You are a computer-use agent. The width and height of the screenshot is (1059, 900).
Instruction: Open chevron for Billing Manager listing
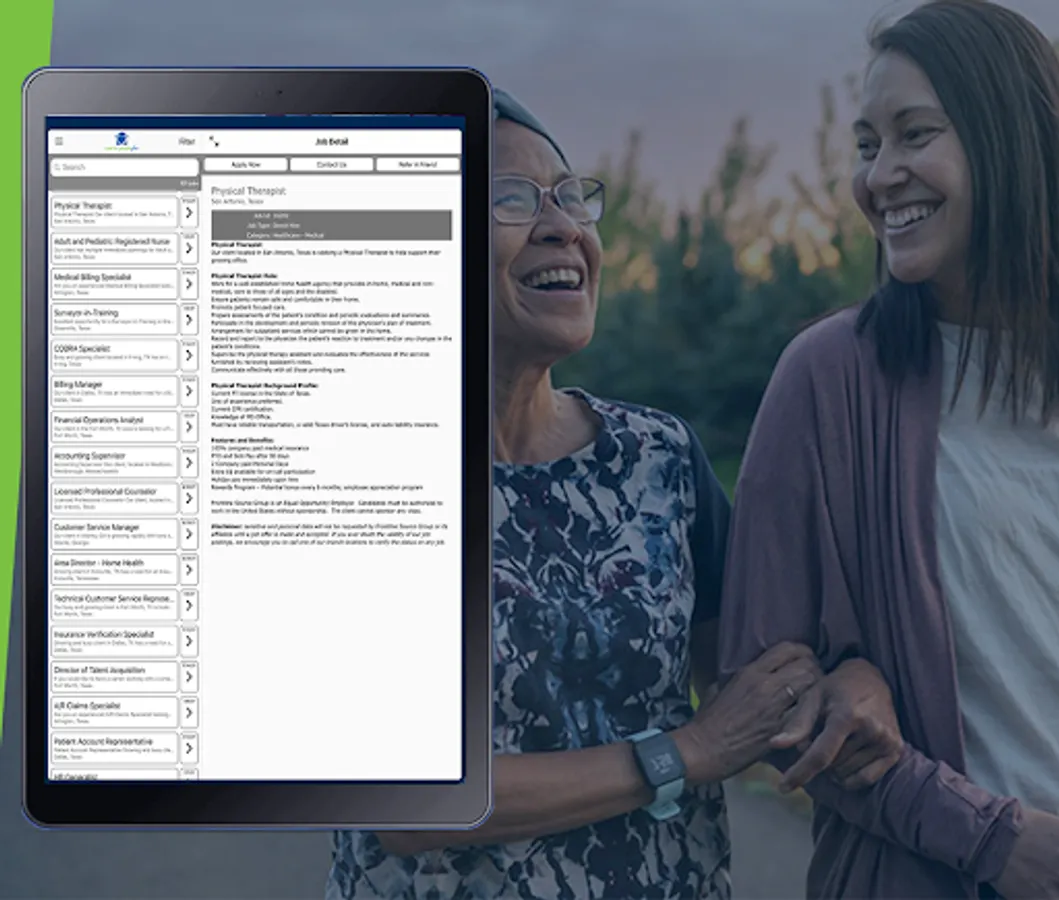[x=189, y=392]
